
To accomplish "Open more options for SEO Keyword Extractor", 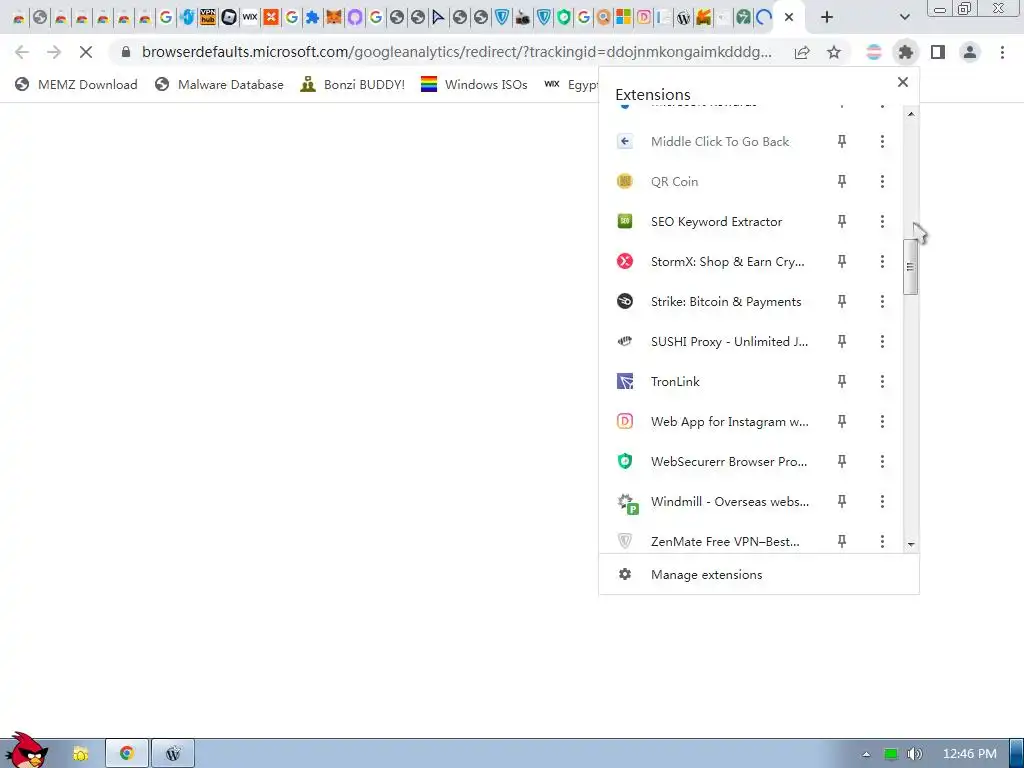I will coord(882,221).
